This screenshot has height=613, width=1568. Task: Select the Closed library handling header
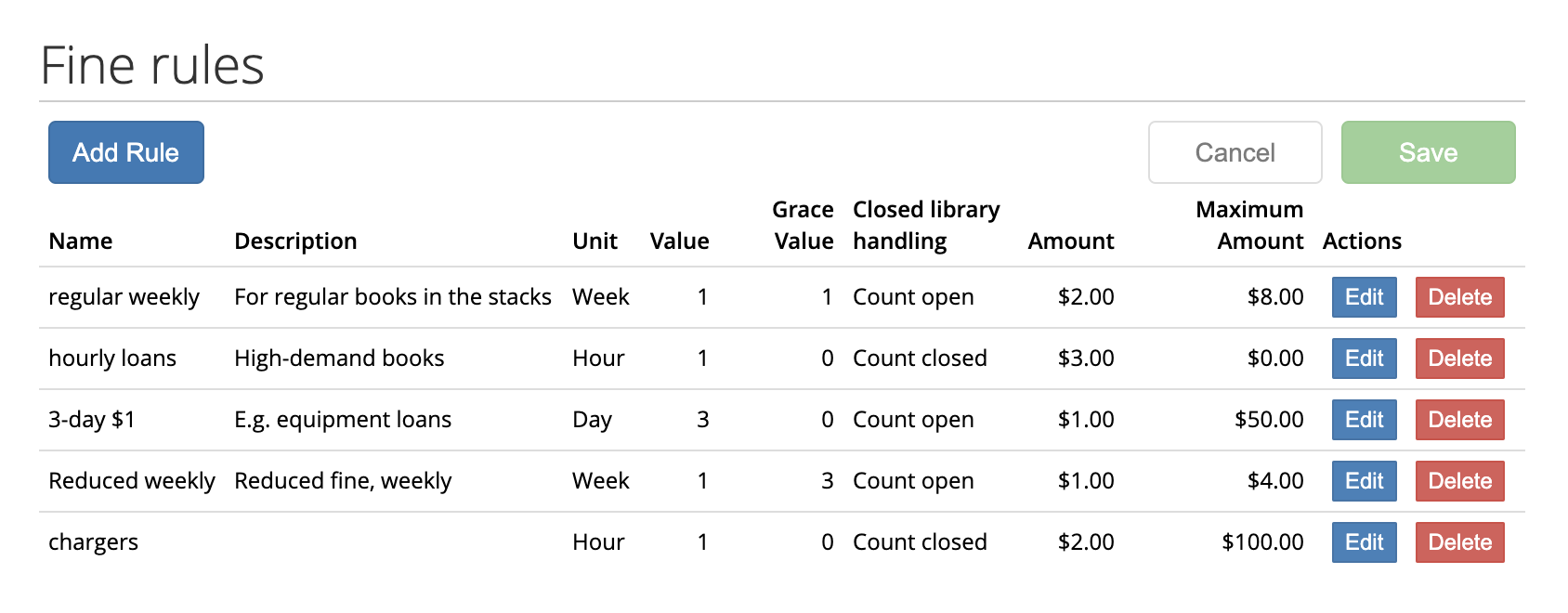pos(926,226)
